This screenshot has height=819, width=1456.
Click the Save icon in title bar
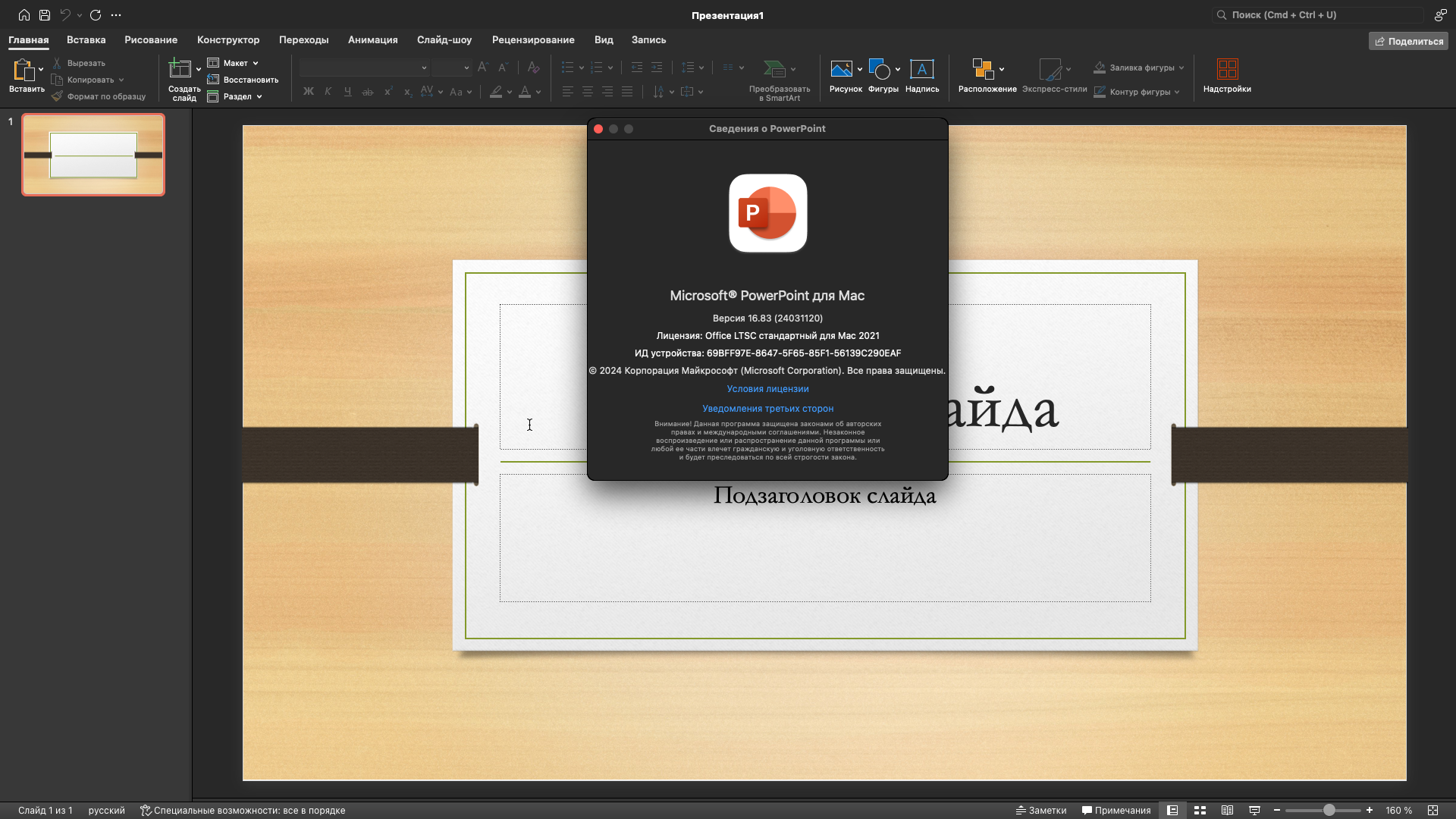(45, 15)
